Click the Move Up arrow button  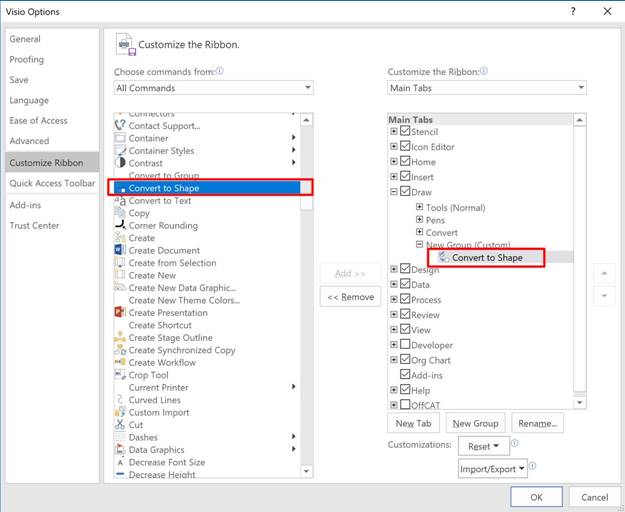tap(604, 273)
